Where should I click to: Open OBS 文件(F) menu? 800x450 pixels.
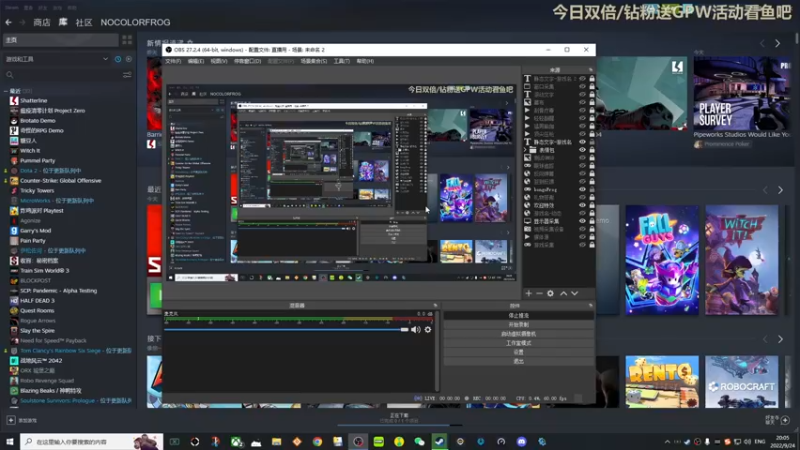tap(173, 61)
